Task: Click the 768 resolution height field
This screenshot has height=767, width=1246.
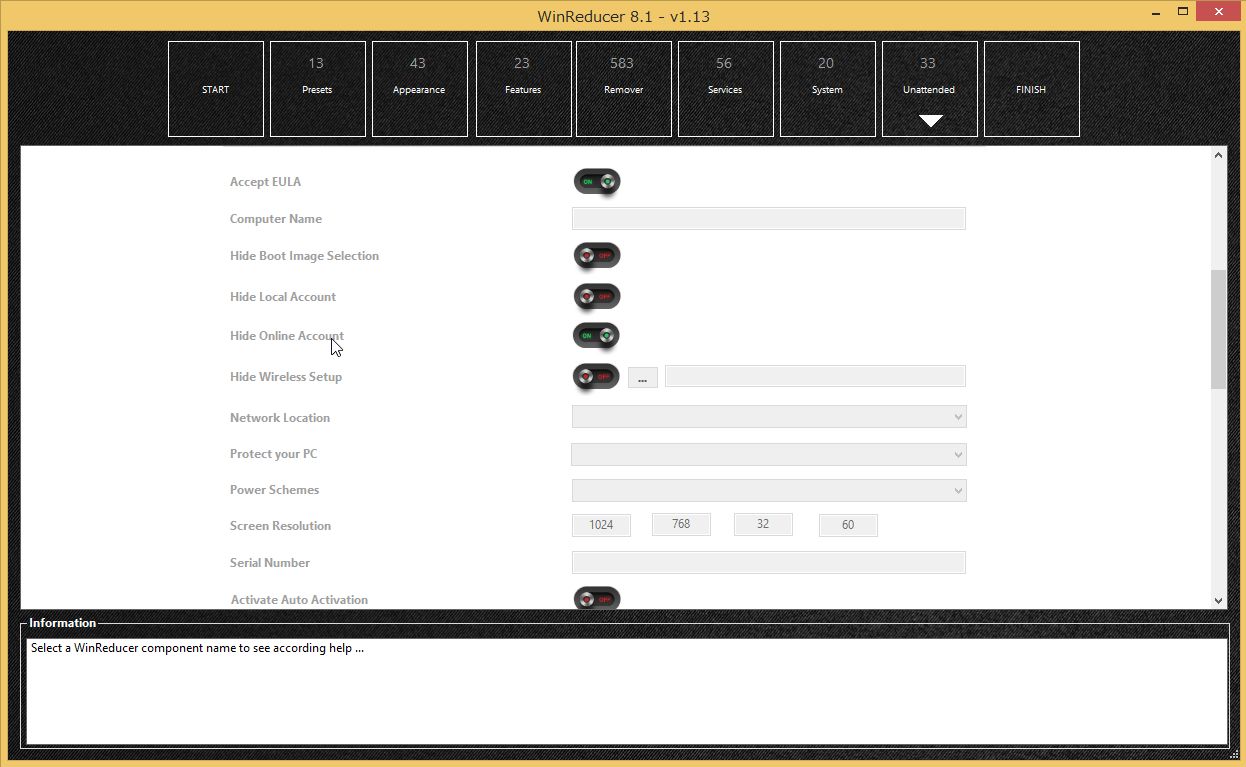Action: click(681, 524)
